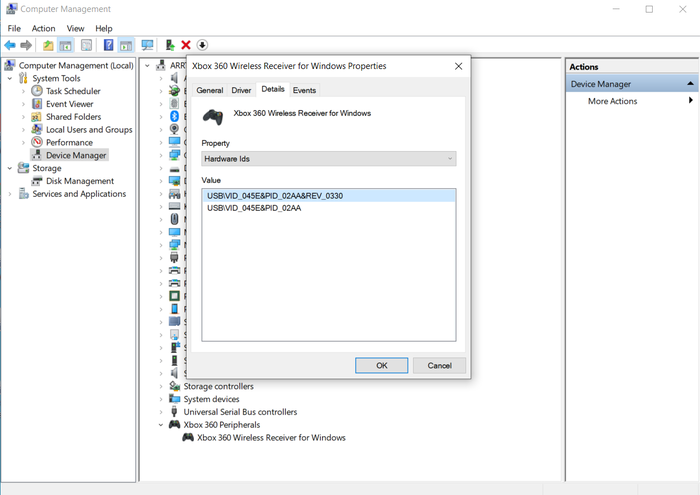The height and width of the screenshot is (495, 700).
Task: Click the Bluetooth category icon in device tree
Action: [175, 116]
